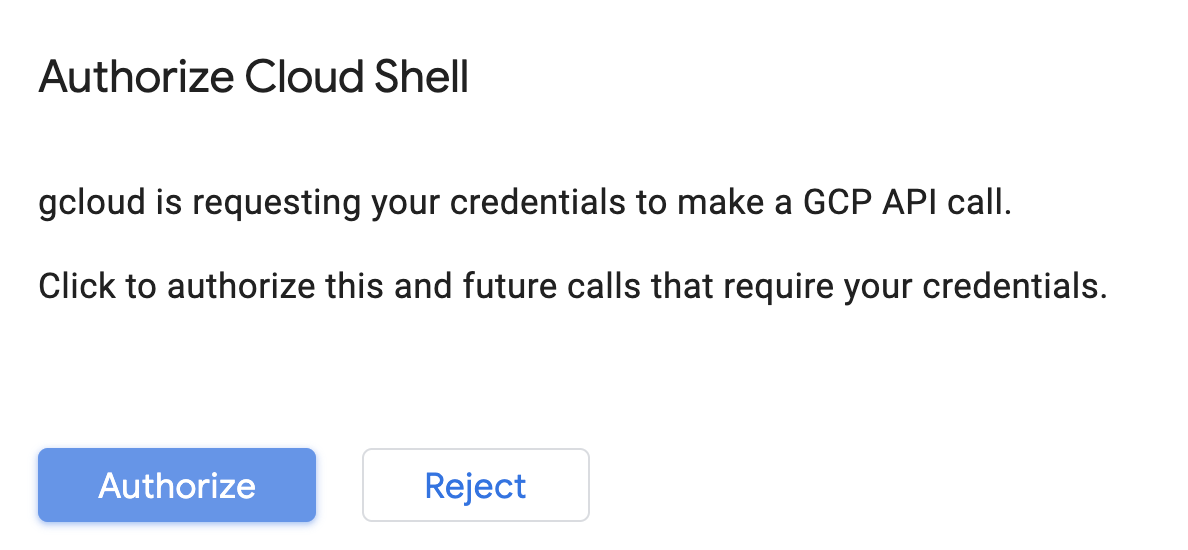Click the word 'Shell' in the heading

click(x=419, y=77)
